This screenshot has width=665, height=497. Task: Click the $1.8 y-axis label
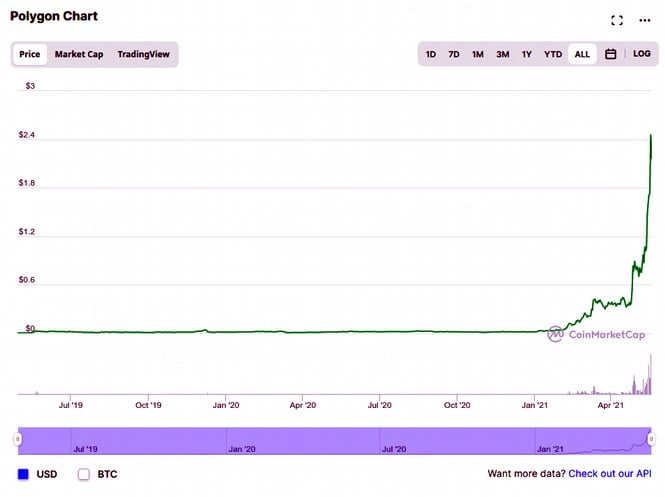pyautogui.click(x=26, y=183)
